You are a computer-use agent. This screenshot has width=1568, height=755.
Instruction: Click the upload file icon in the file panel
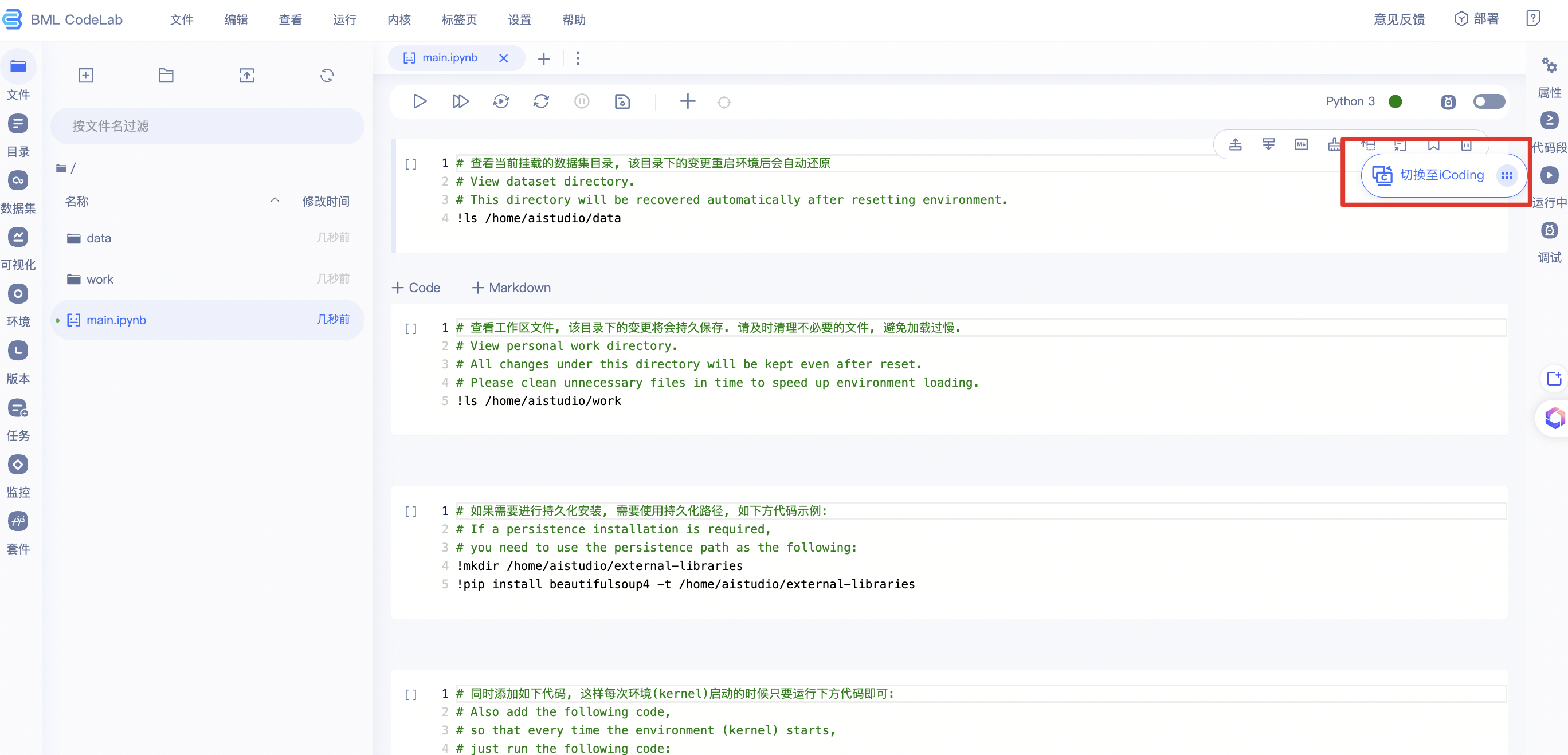click(x=246, y=76)
